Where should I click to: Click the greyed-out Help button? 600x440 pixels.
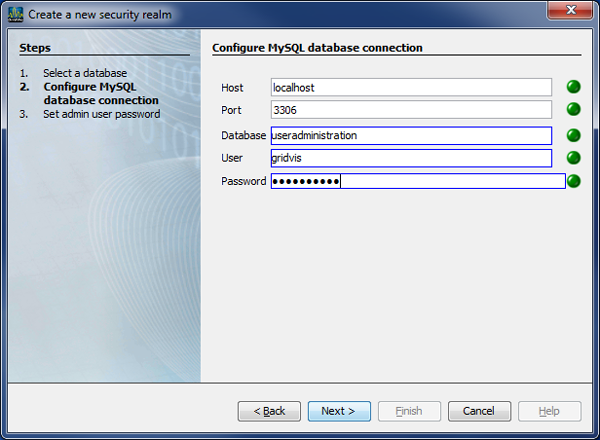pos(549,411)
